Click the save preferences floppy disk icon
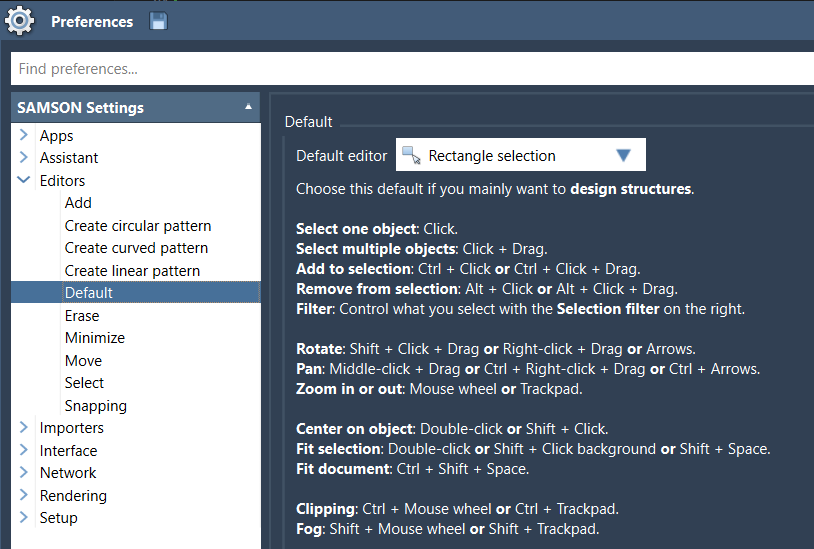 tap(158, 21)
